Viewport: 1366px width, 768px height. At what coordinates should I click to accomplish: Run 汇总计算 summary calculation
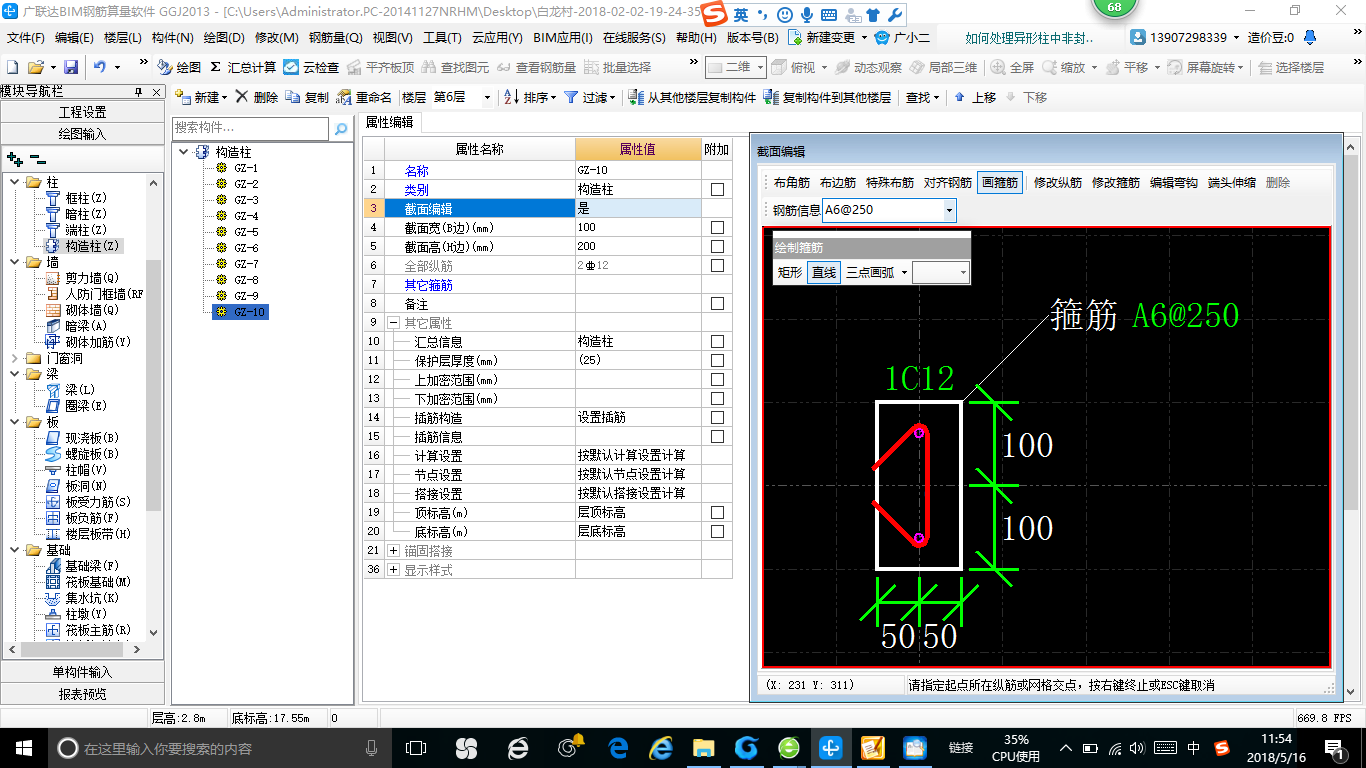pos(243,67)
